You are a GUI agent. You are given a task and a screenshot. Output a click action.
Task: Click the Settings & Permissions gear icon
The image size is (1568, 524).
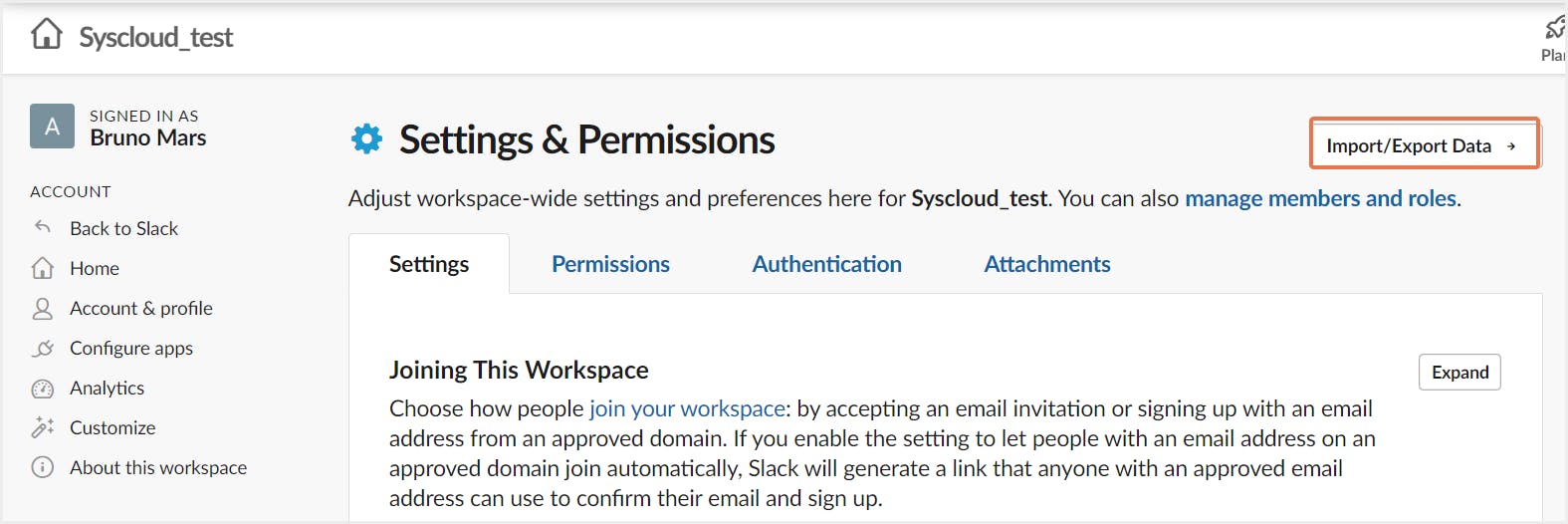point(366,139)
